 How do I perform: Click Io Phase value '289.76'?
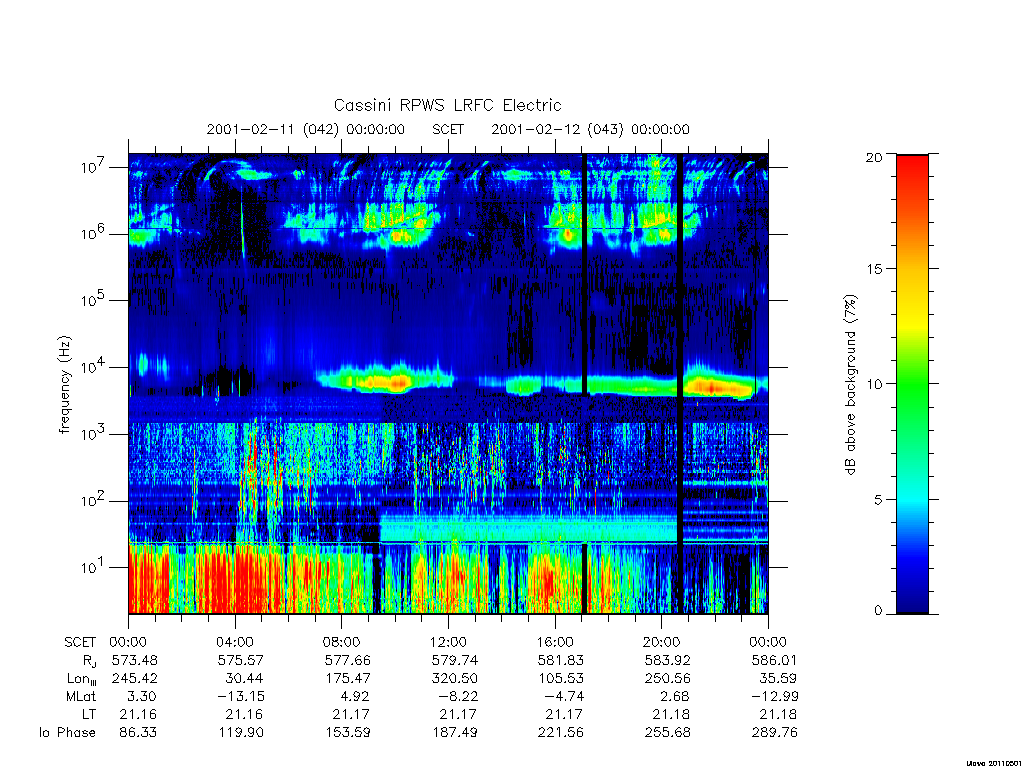click(x=774, y=733)
